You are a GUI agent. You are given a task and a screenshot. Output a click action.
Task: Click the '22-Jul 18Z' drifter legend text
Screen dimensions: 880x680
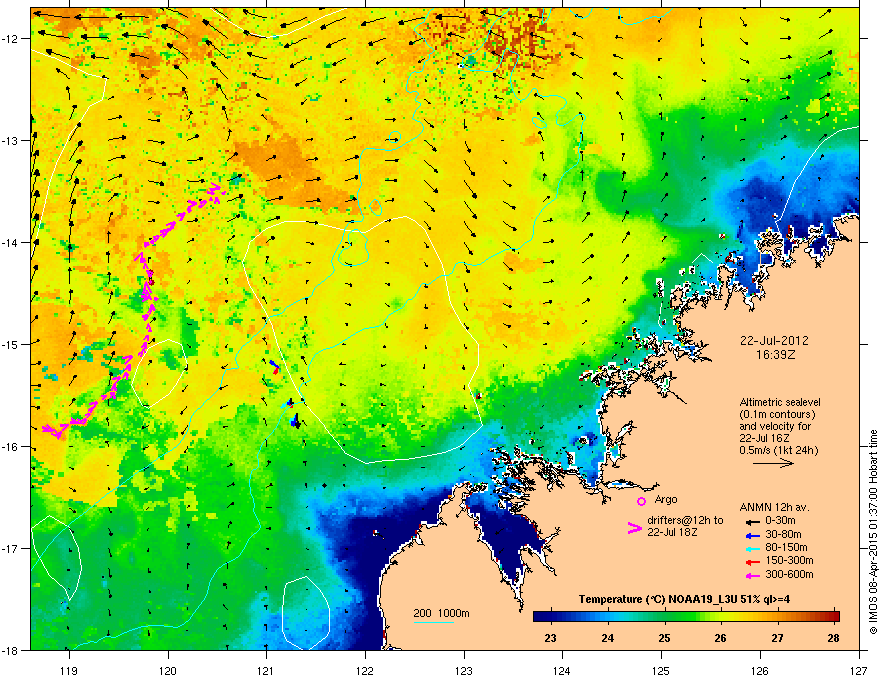click(x=672, y=532)
